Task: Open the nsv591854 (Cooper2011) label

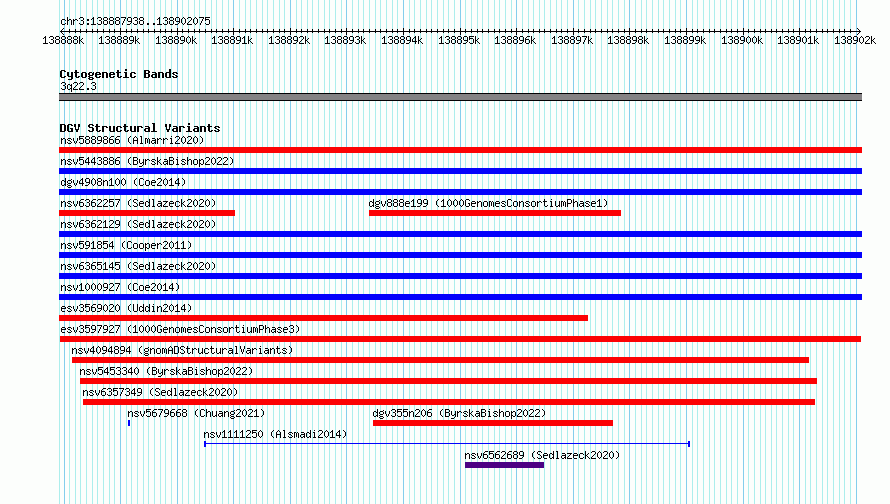Action: point(126,245)
